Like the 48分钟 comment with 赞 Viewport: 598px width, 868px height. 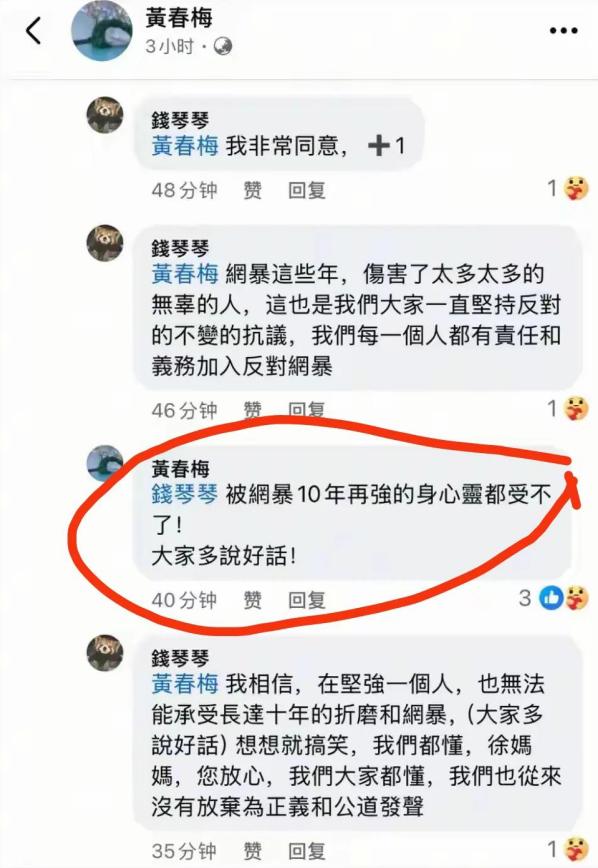(252, 190)
